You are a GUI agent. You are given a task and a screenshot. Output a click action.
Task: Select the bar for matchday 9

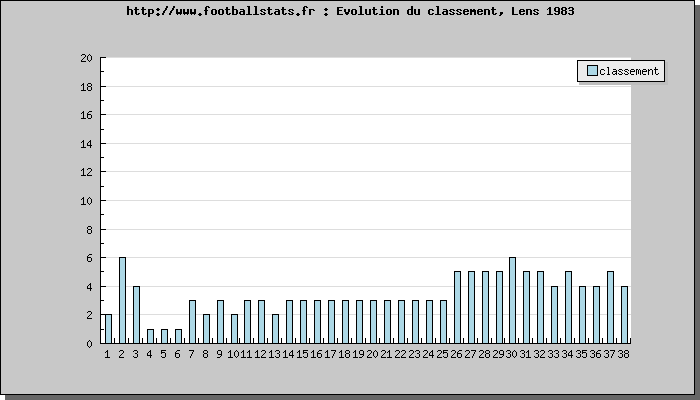(x=220, y=322)
